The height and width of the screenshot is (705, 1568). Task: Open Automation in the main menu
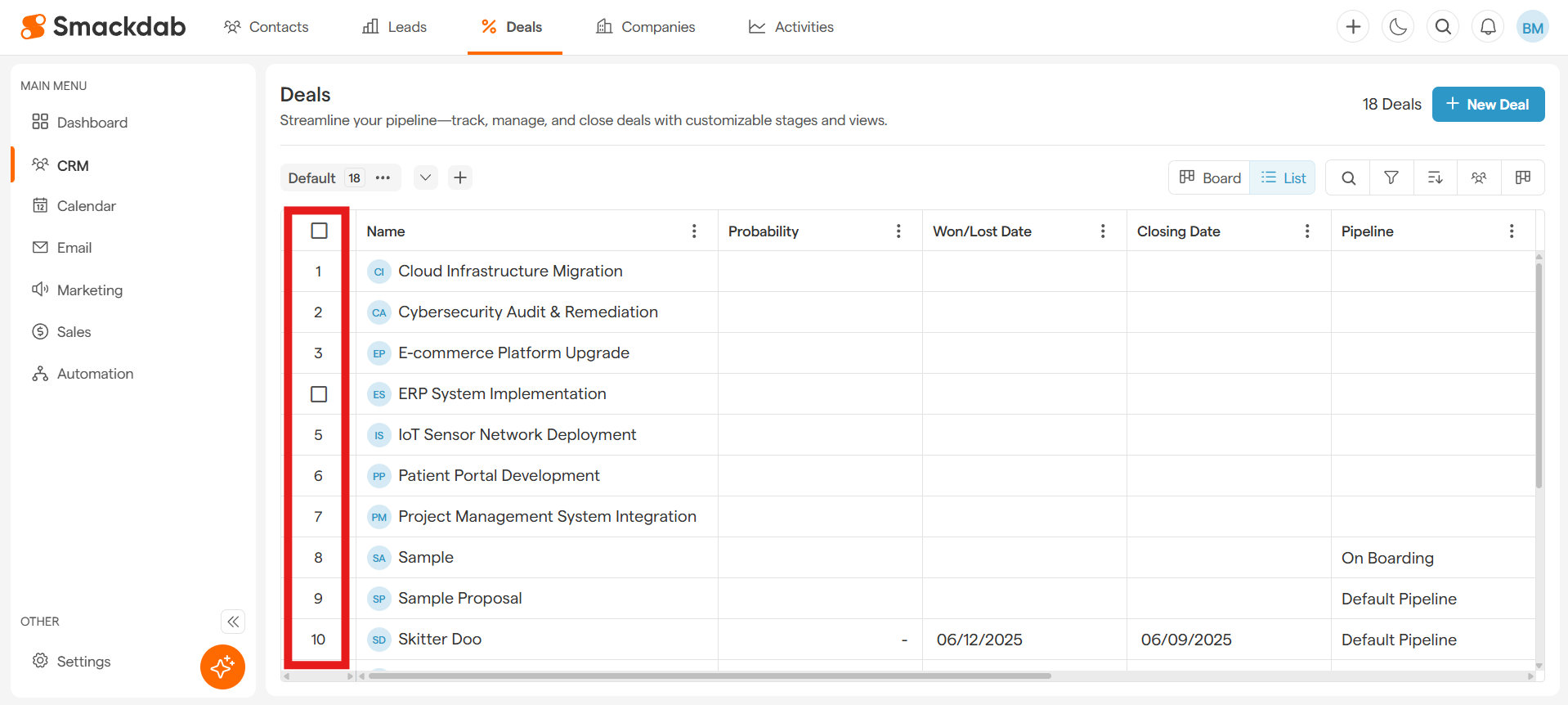click(95, 374)
